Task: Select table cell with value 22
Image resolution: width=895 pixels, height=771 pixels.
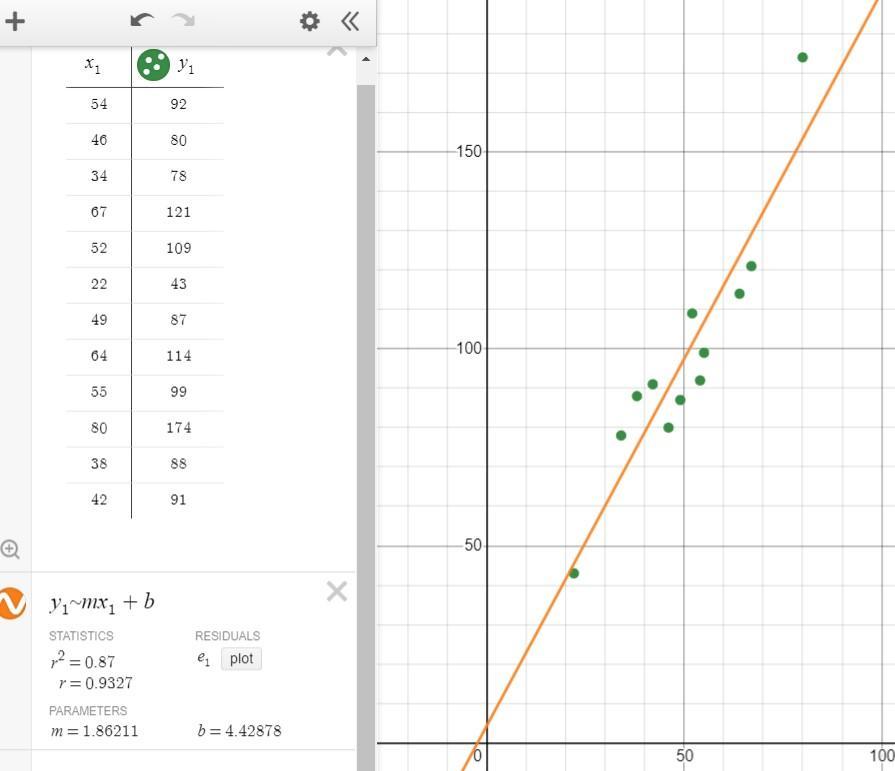Action: pyautogui.click(x=99, y=284)
